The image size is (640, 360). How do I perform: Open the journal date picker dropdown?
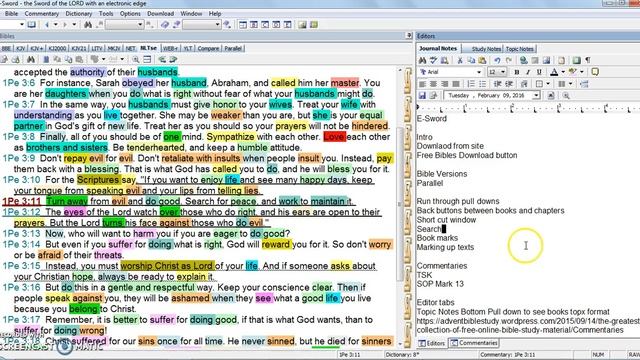(x=536, y=96)
